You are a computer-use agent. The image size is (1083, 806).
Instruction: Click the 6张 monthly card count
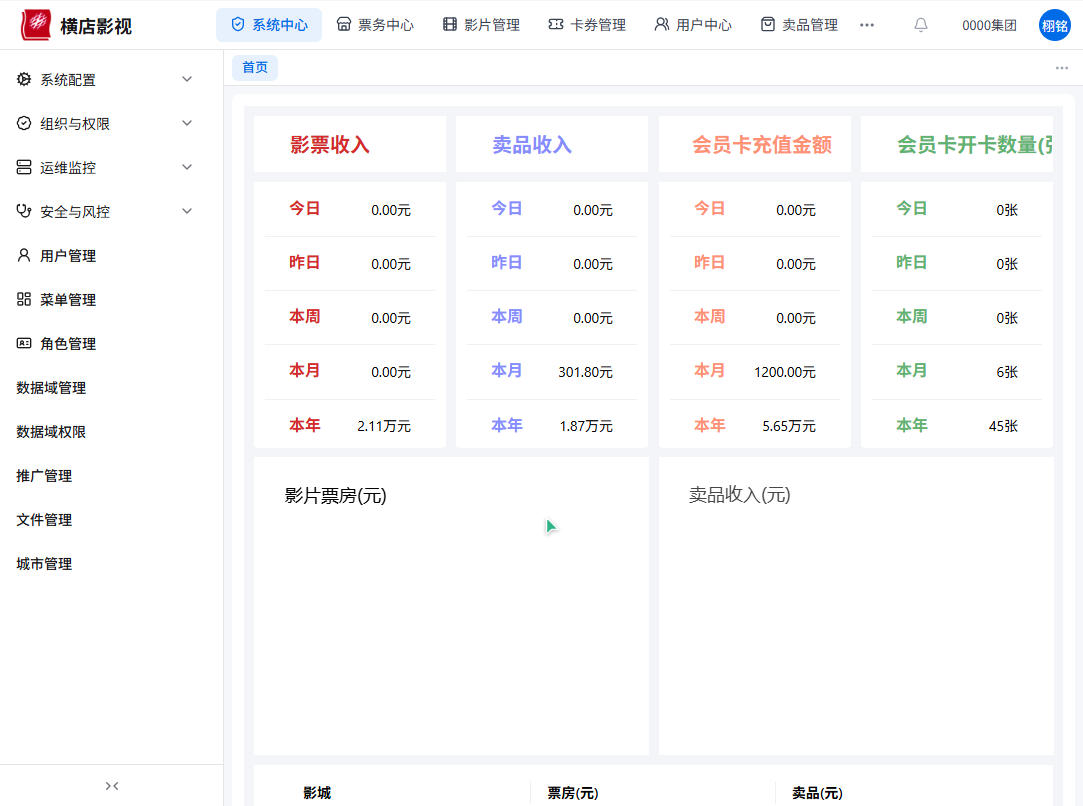coord(1007,372)
